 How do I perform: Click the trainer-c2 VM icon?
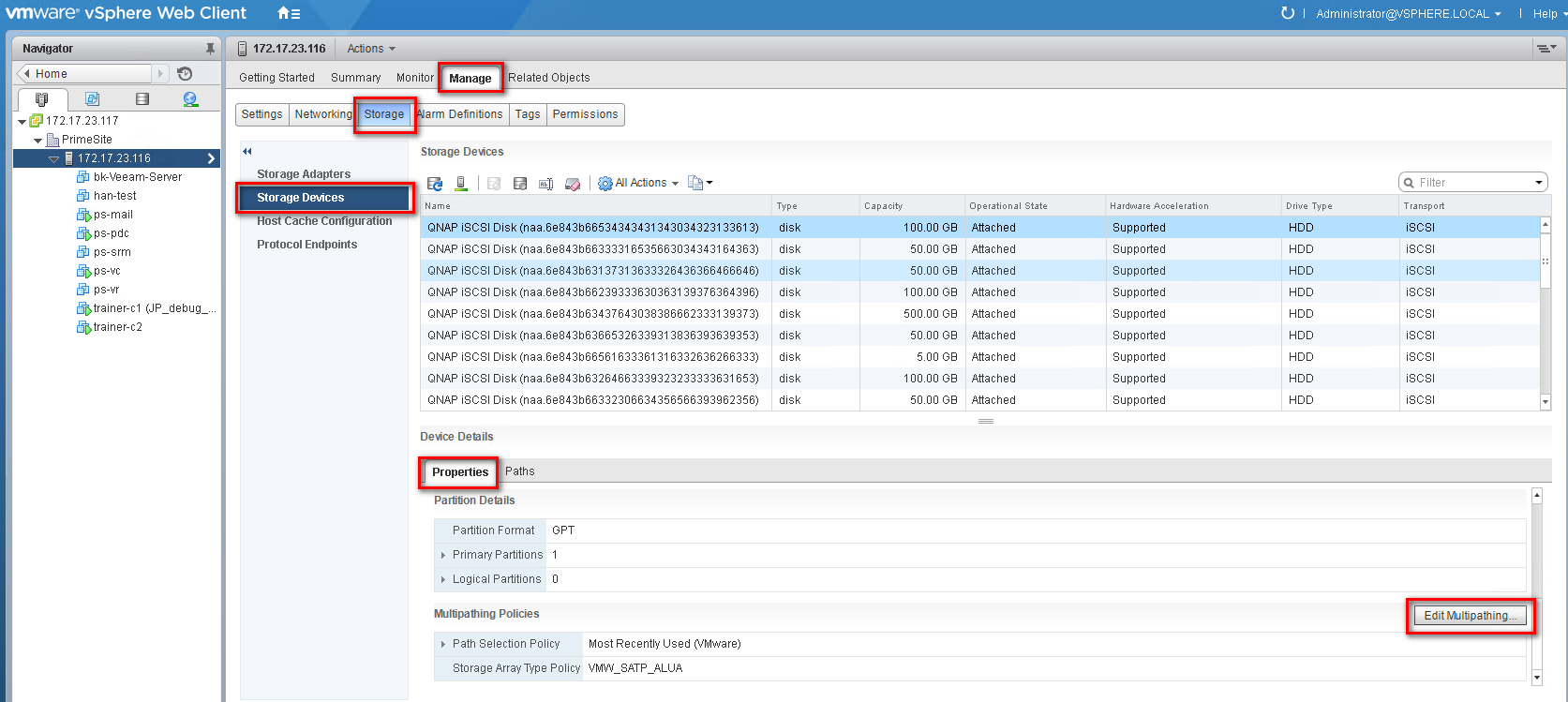[83, 327]
